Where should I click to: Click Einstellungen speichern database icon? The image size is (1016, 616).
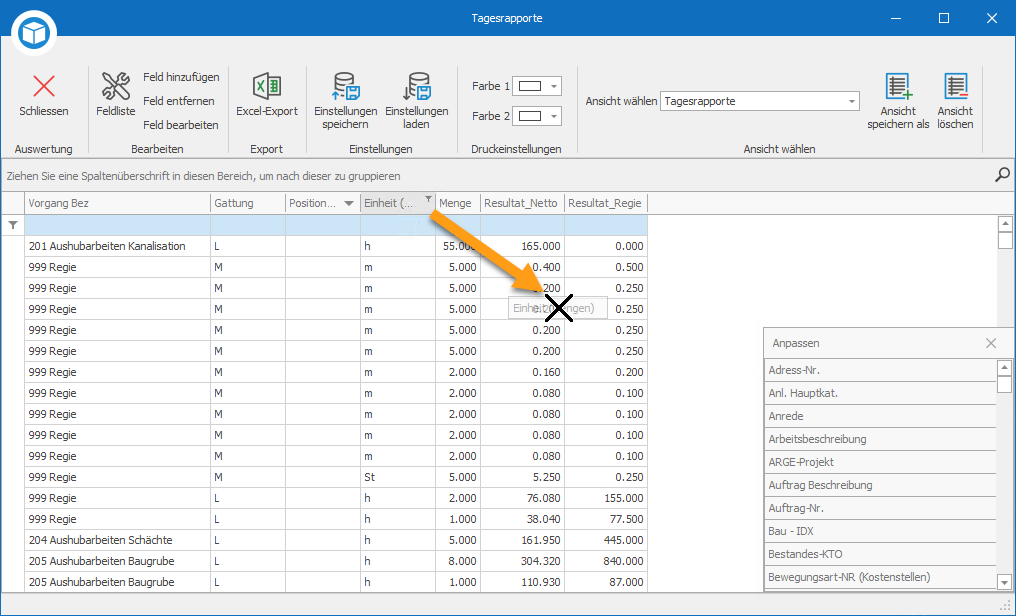click(345, 86)
